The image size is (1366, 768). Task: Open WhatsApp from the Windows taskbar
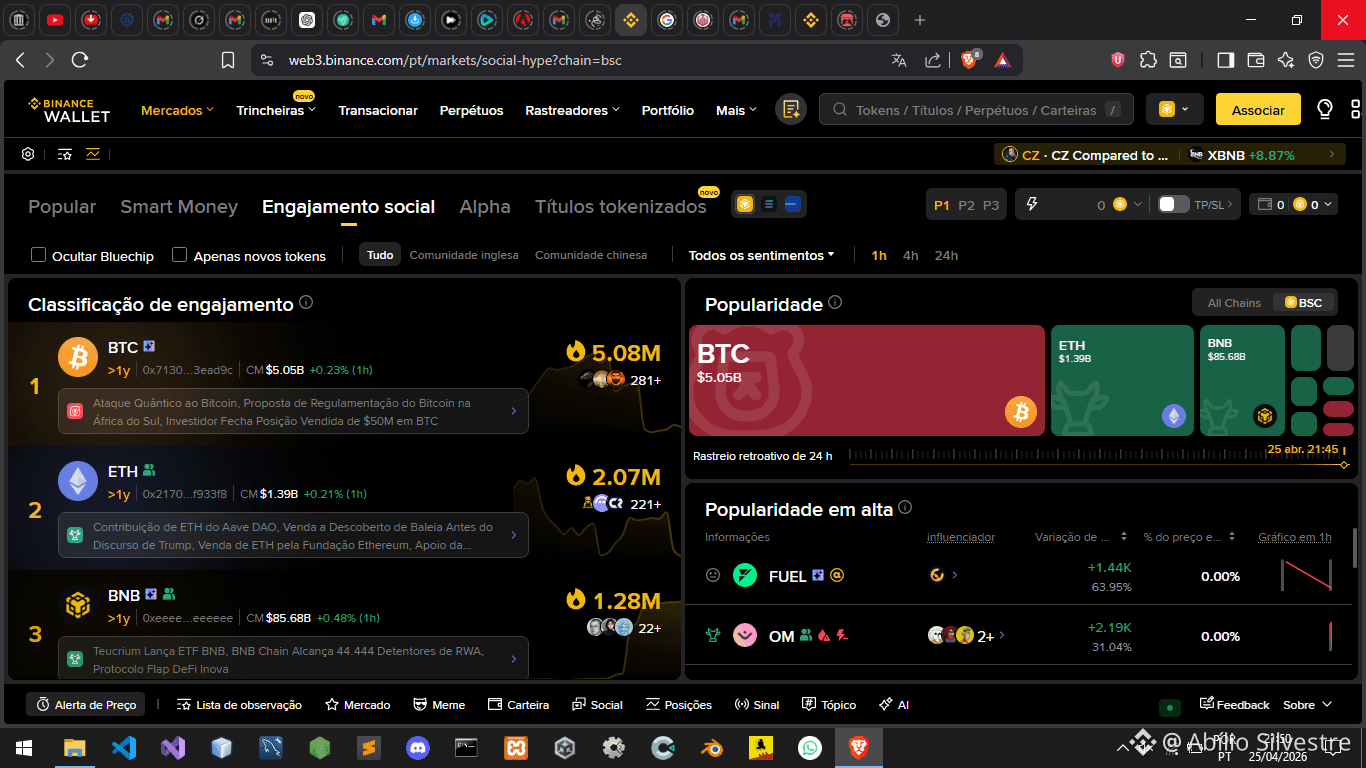[809, 747]
